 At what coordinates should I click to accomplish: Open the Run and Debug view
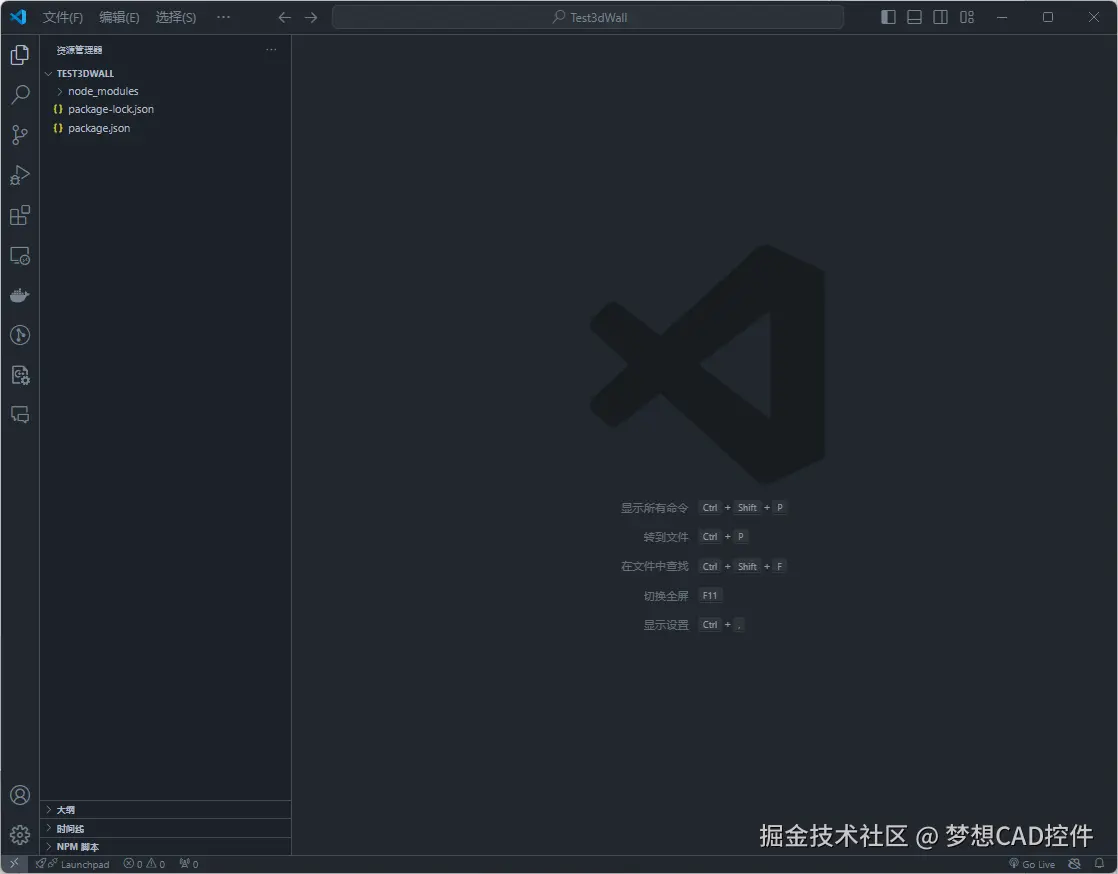click(x=20, y=175)
